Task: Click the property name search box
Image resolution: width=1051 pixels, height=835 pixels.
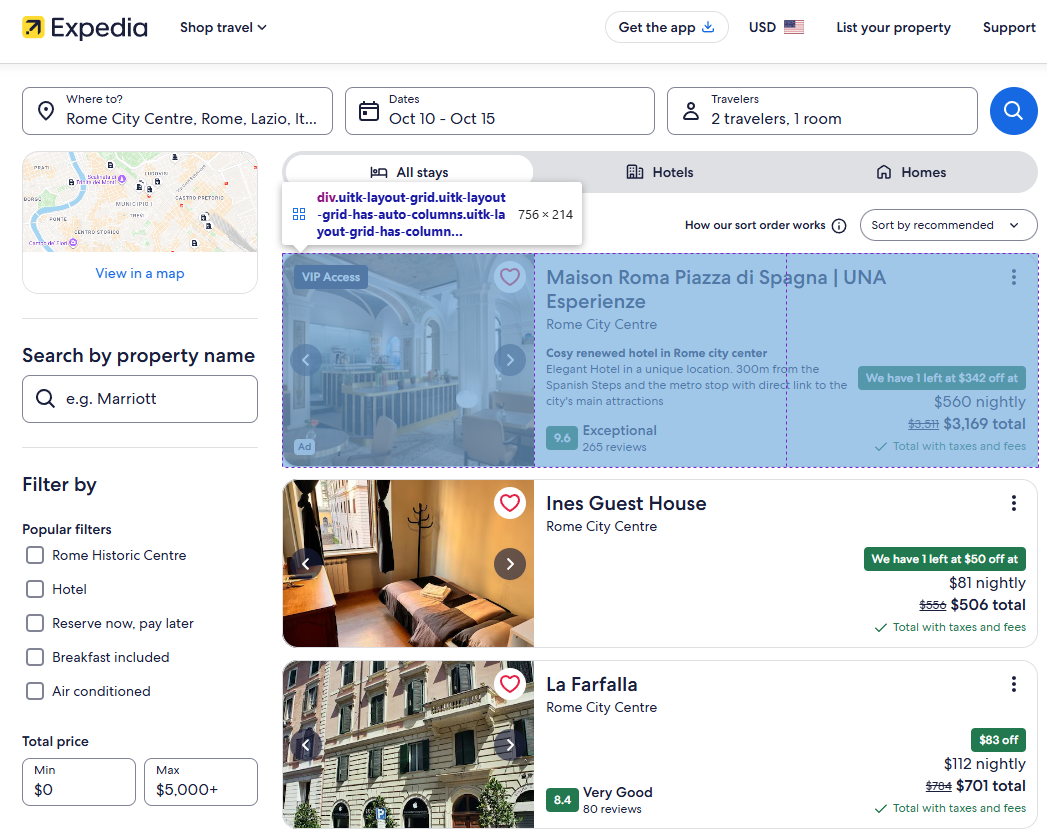Action: click(140, 398)
